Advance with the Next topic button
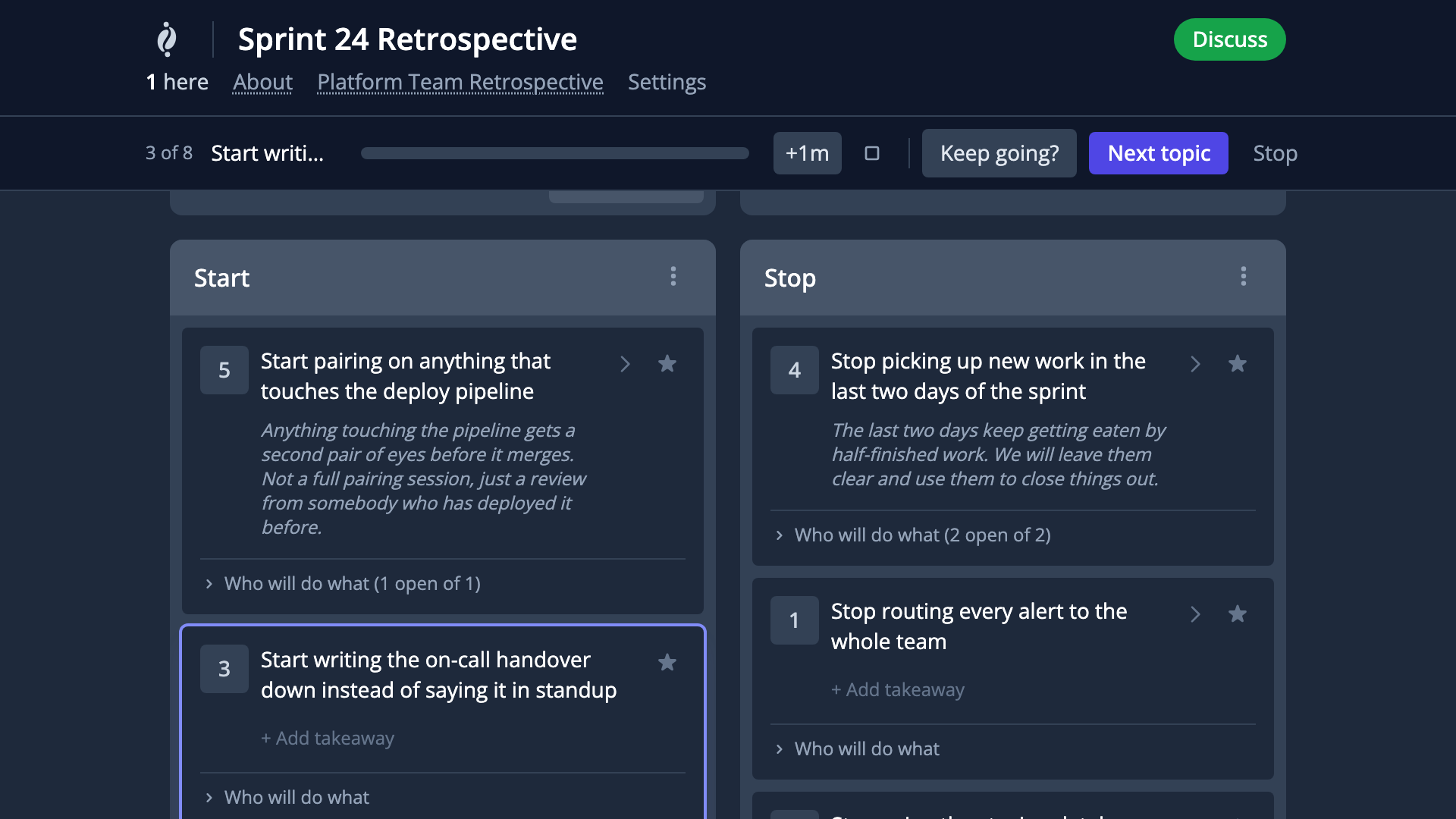 click(1159, 153)
